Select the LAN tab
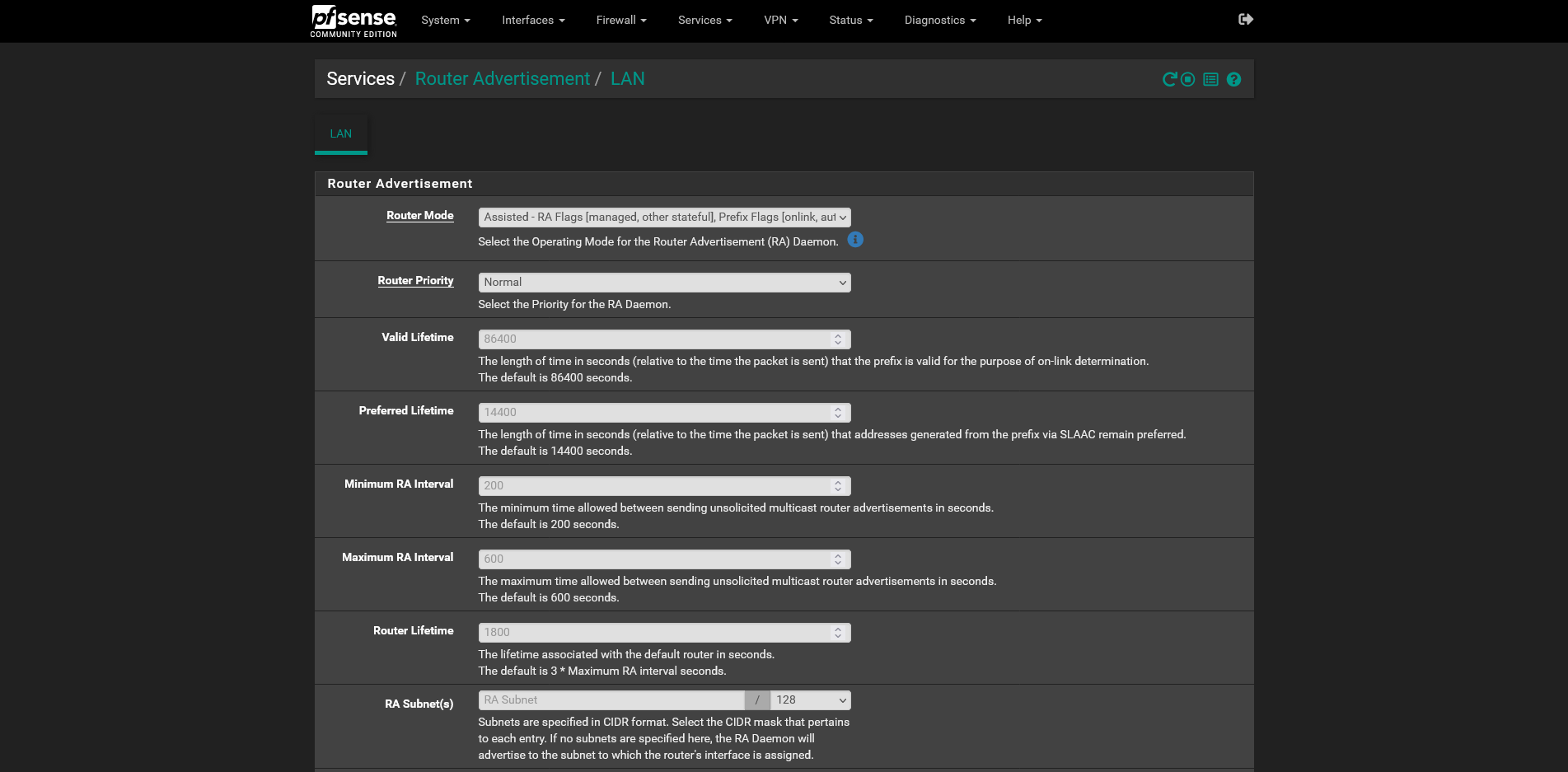The image size is (1568, 772). (340, 134)
